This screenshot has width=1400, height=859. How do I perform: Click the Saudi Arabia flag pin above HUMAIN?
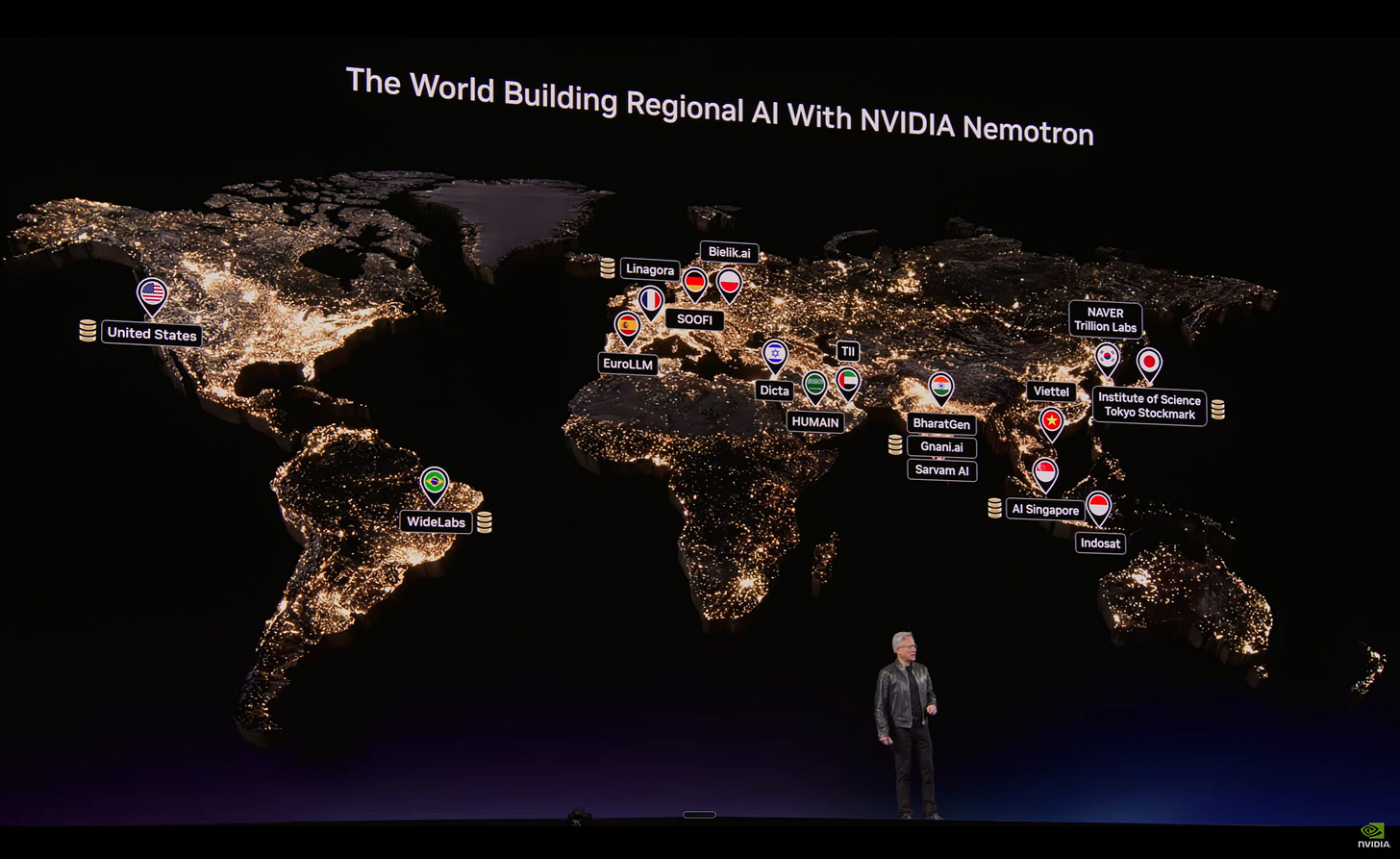click(x=814, y=388)
